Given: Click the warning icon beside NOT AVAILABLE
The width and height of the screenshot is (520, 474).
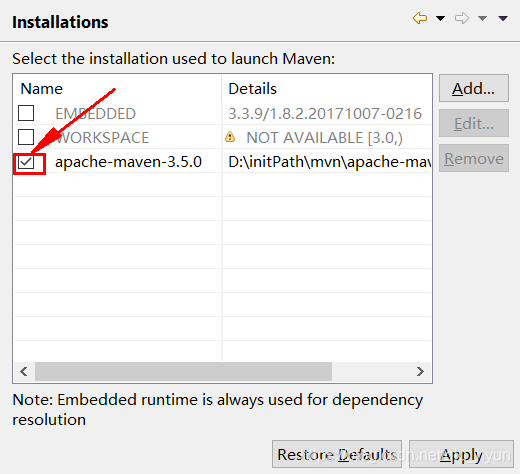Looking at the screenshot, I should (230, 137).
